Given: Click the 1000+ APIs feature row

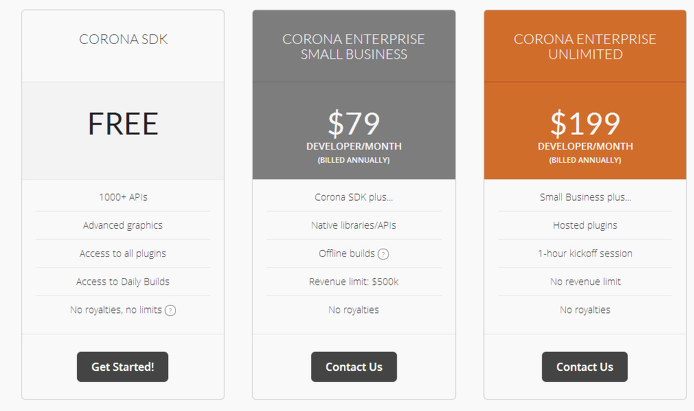Looking at the screenshot, I should pos(123,197).
